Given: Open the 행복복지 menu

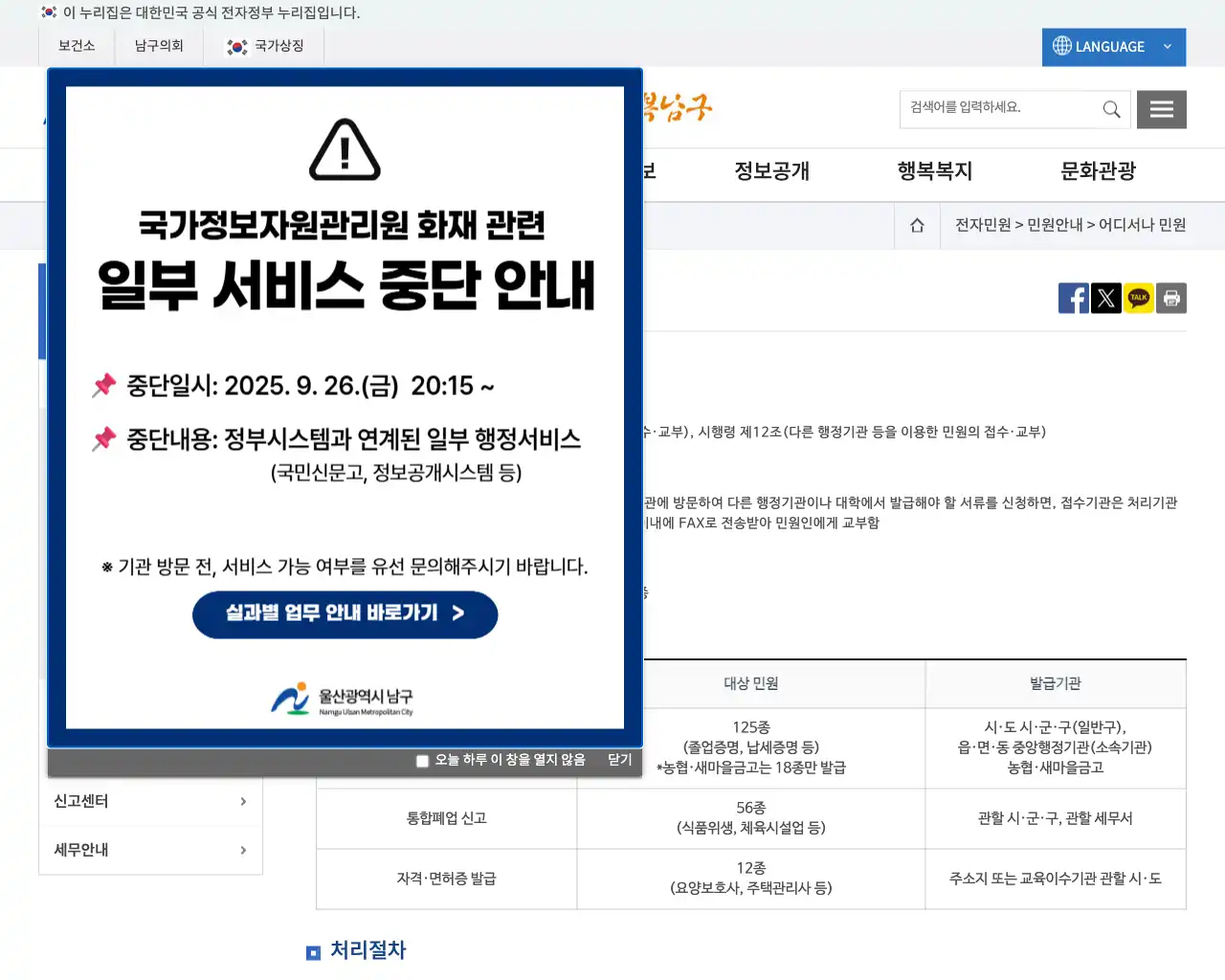Looking at the screenshot, I should point(935,171).
